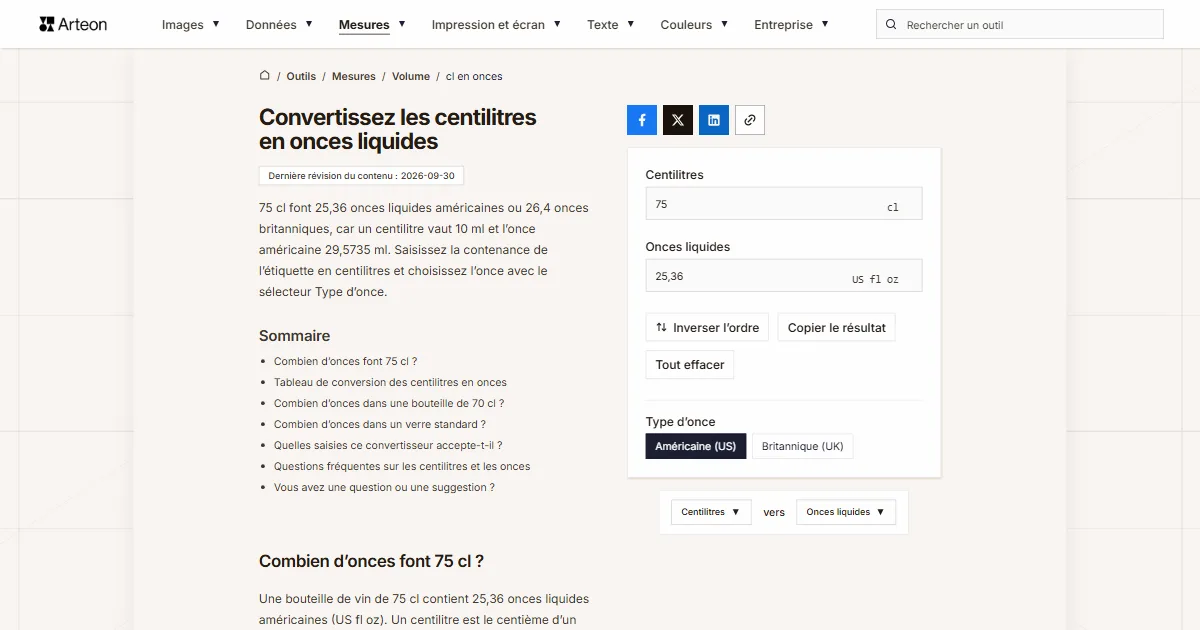Select Britannique (UK) ounce type
Viewport: 1200px width, 630px height.
coord(802,446)
